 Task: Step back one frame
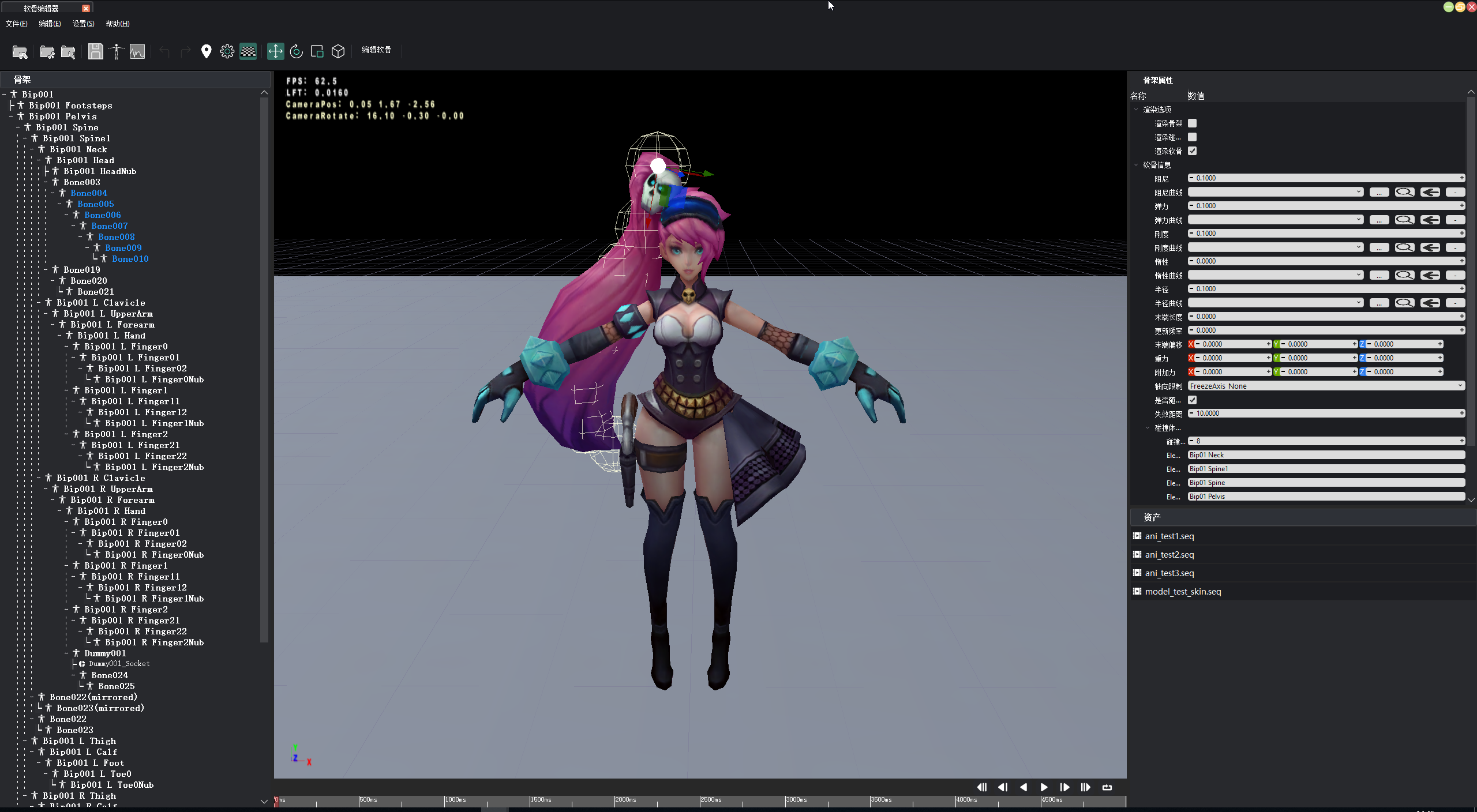tap(1003, 787)
